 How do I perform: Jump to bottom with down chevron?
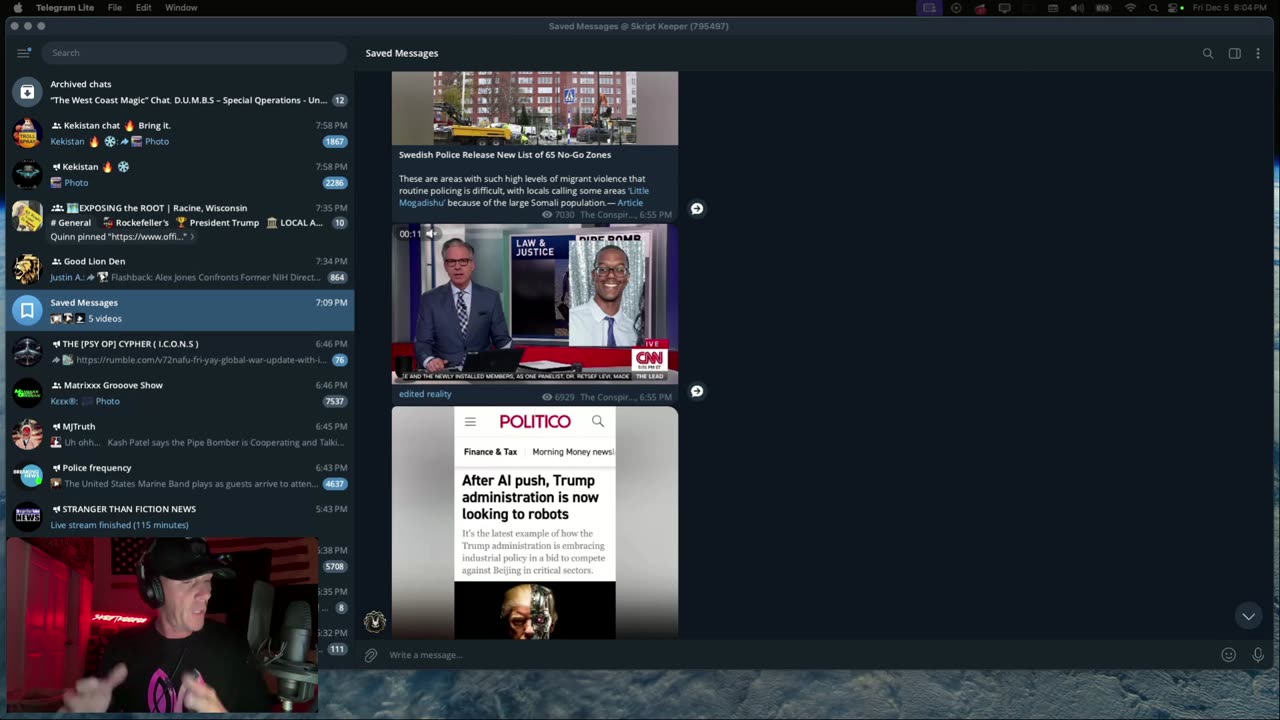[1248, 616]
